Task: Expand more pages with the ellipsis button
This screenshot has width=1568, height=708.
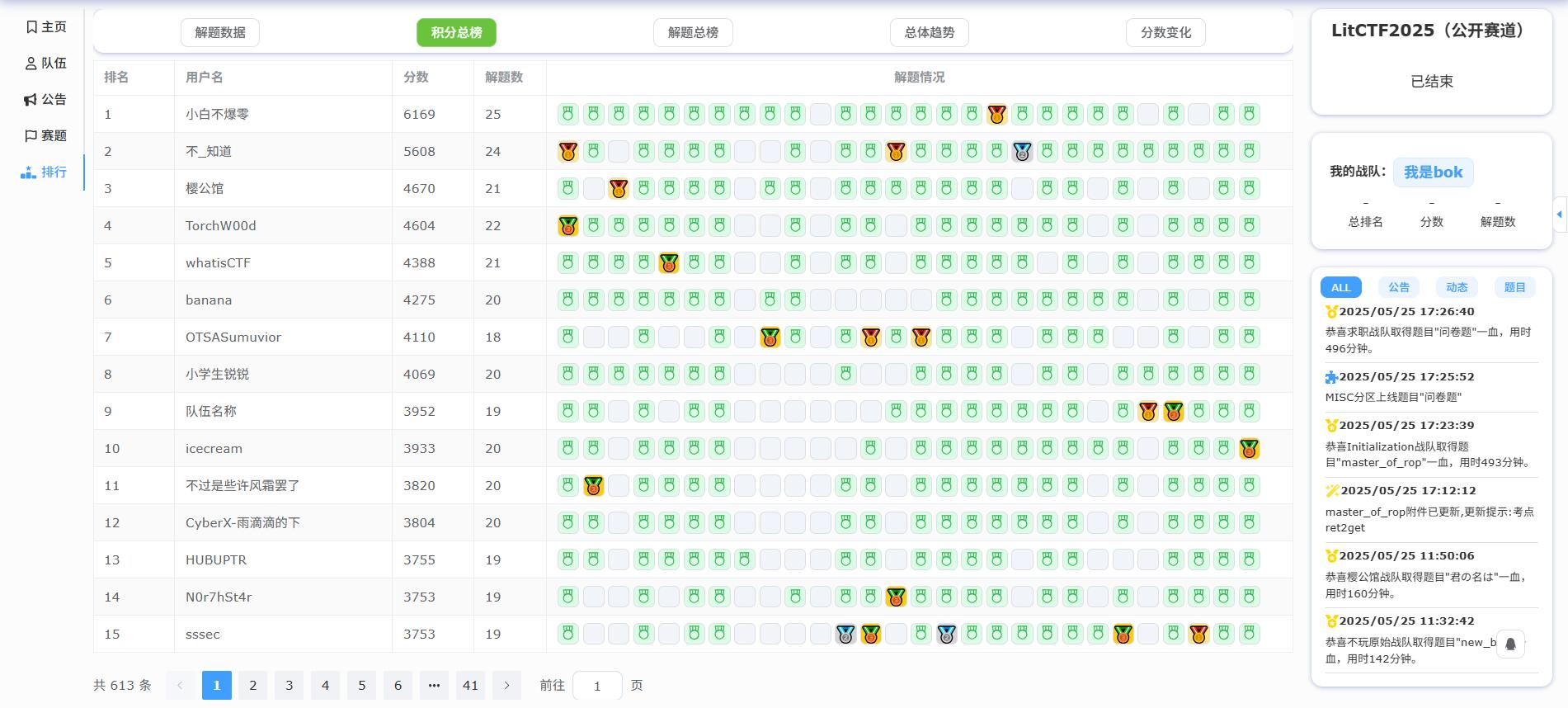Action: tap(434, 686)
